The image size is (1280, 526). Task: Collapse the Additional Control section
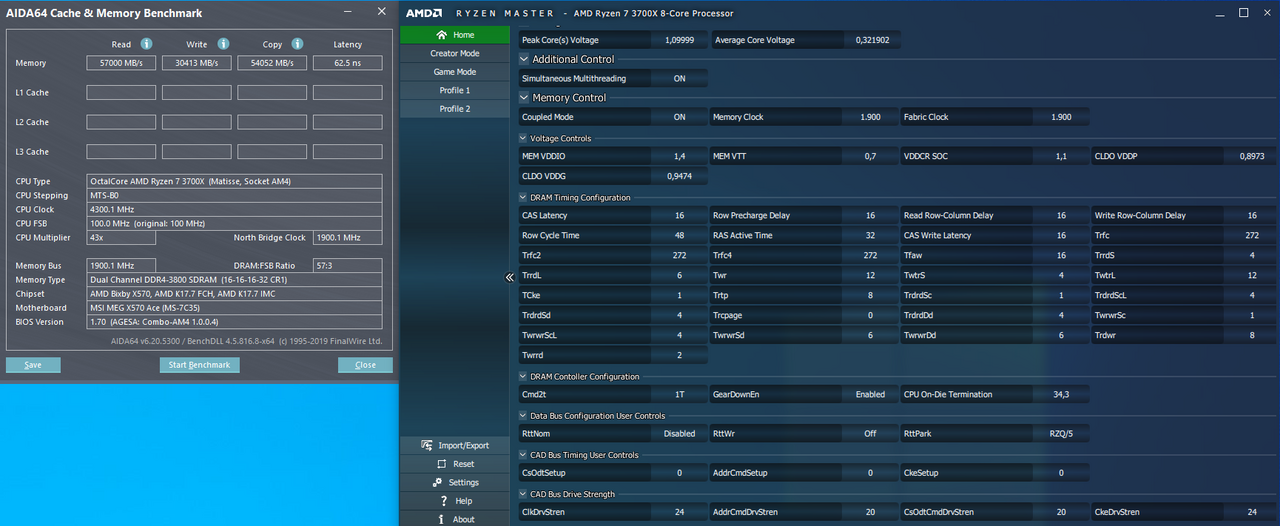click(524, 59)
